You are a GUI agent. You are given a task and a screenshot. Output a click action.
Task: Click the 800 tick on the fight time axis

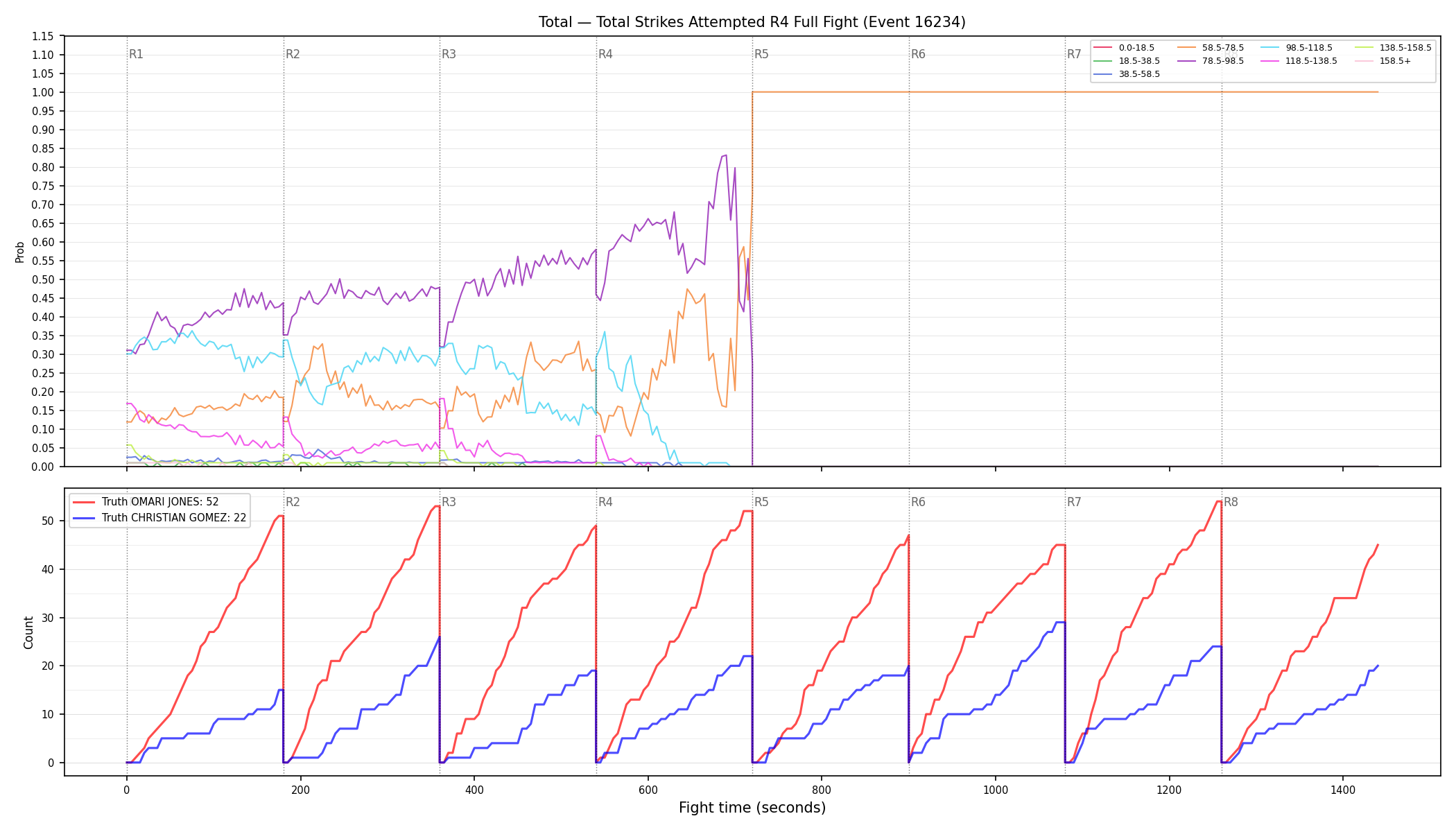click(822, 789)
